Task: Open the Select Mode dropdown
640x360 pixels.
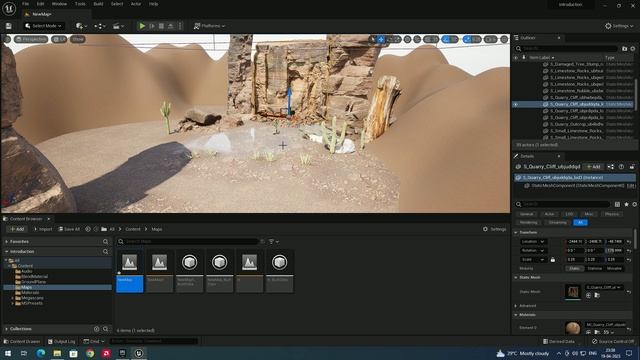Action: (x=43, y=26)
